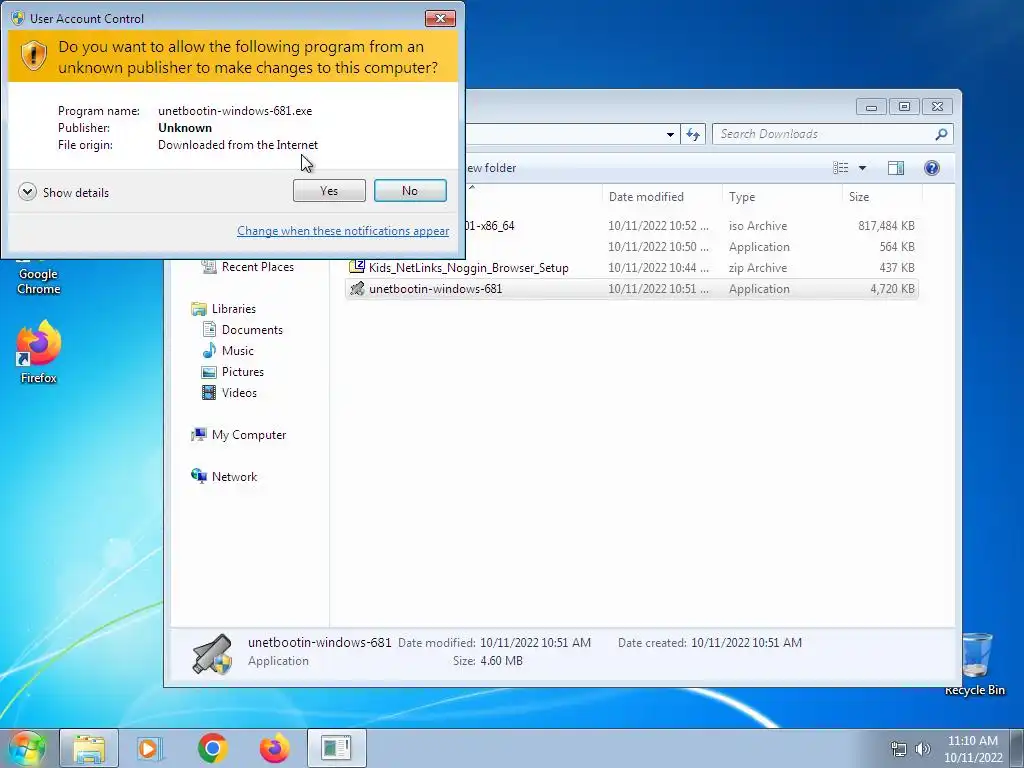Open Explorer help icon

[x=932, y=168]
